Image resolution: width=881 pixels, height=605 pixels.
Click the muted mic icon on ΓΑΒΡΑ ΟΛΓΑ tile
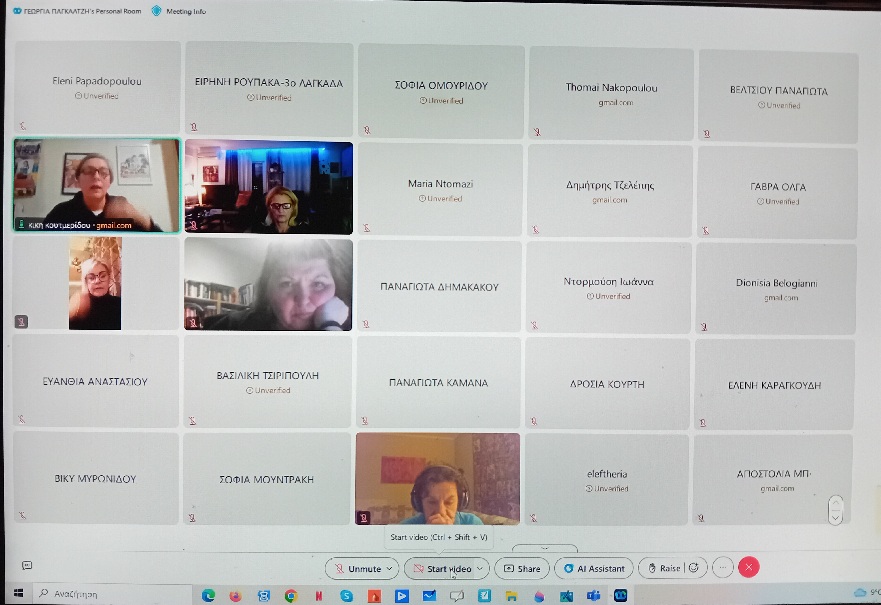[706, 230]
